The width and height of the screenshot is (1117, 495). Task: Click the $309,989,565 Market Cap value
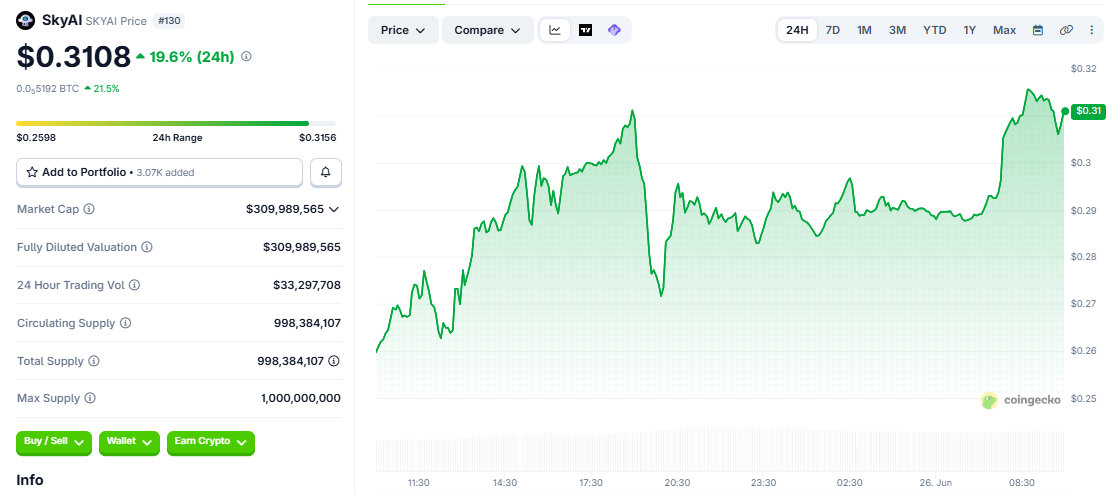(285, 209)
